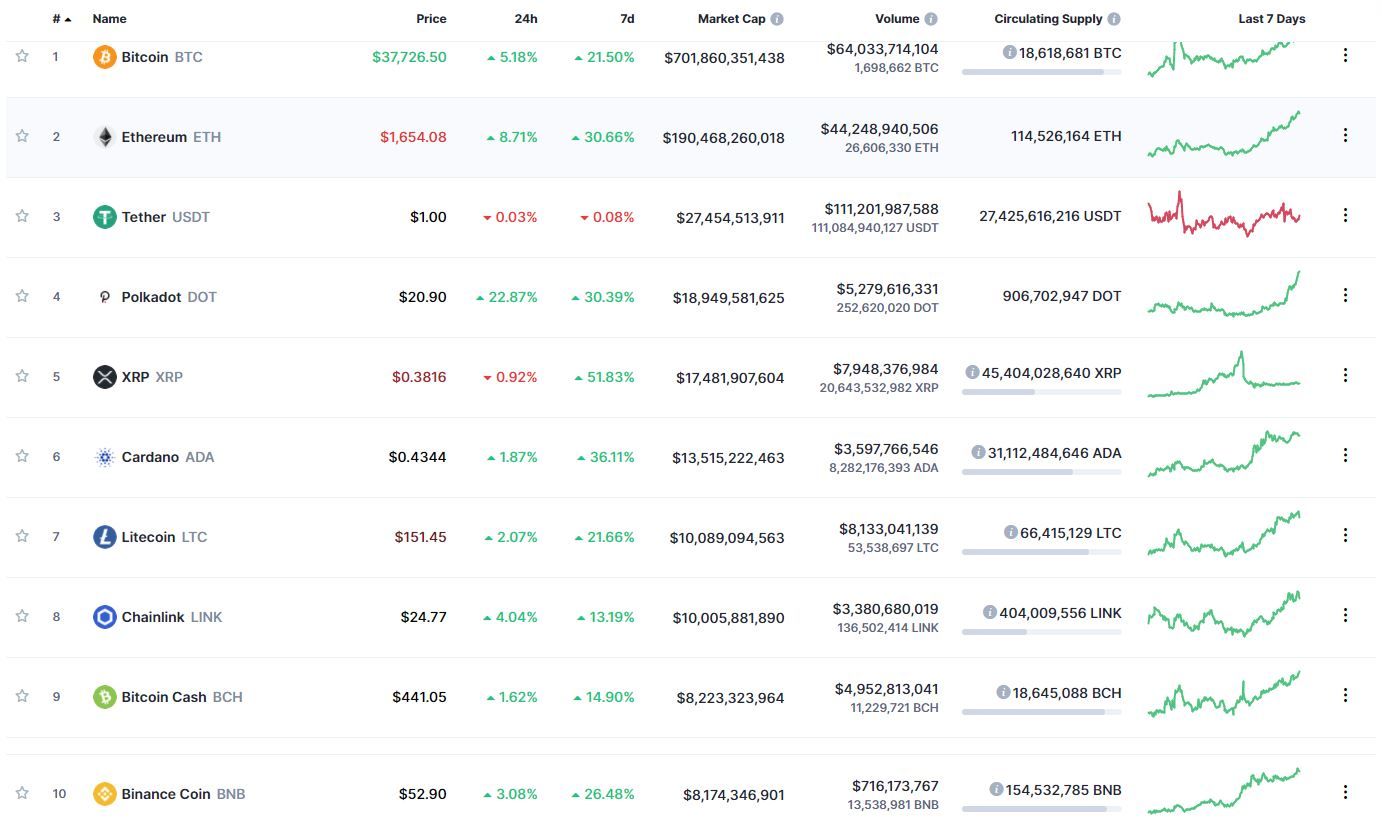The image size is (1382, 829).
Task: Click the XRP black logo icon
Action: pyautogui.click(x=104, y=377)
